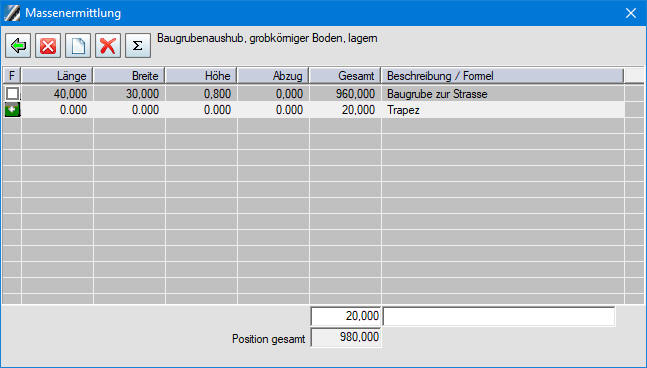Screen dimensions: 647x368
Task: Select the Länge cell in Trapez row
Action: tap(57, 110)
